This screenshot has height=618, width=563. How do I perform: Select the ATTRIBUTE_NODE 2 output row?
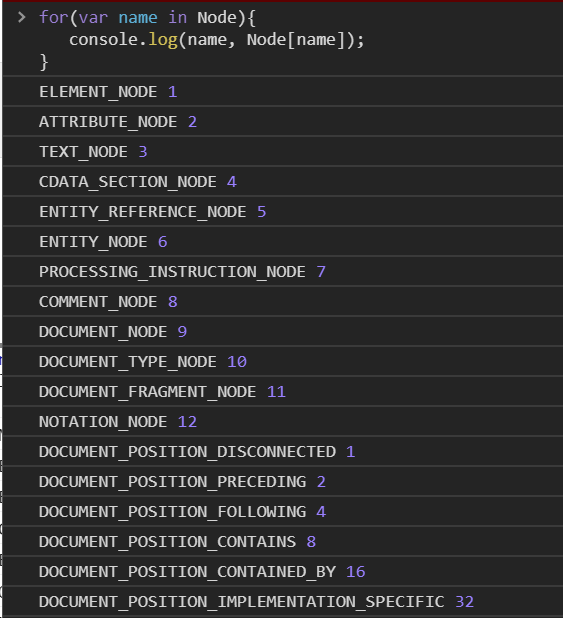tap(283, 121)
